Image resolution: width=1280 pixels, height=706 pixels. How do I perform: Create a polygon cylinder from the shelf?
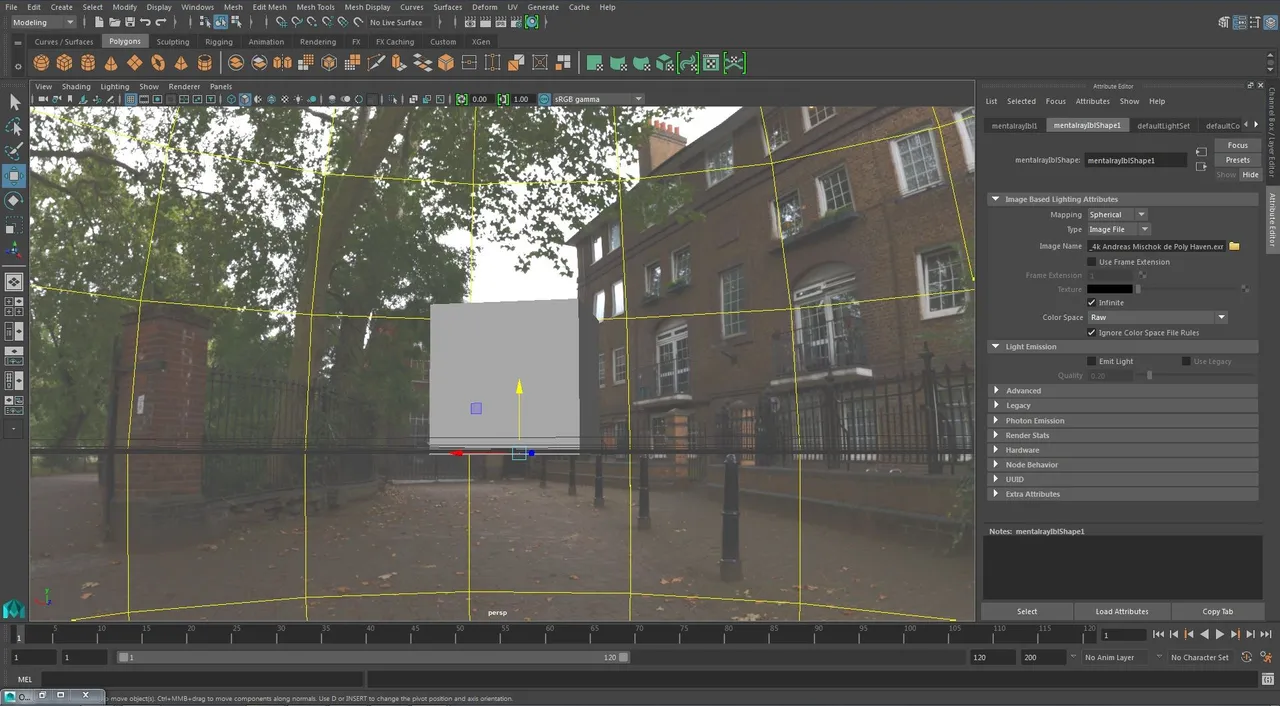pos(88,63)
